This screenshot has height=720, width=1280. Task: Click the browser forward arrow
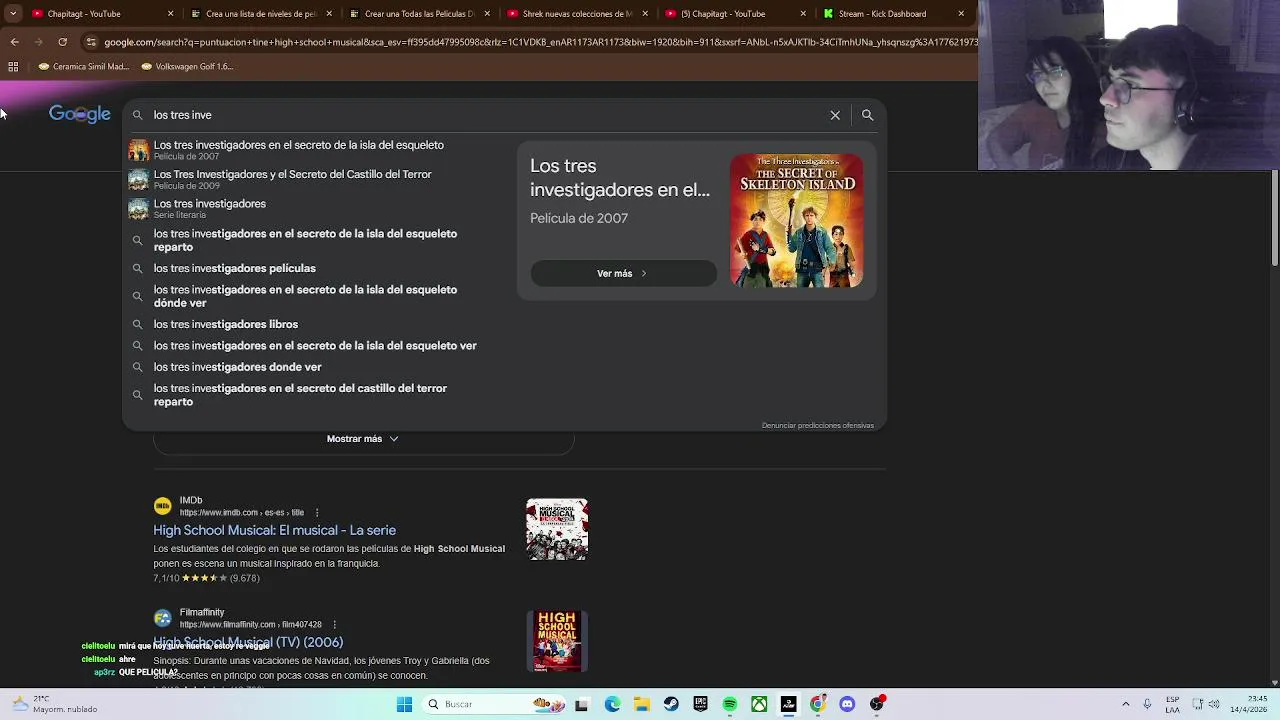38,42
